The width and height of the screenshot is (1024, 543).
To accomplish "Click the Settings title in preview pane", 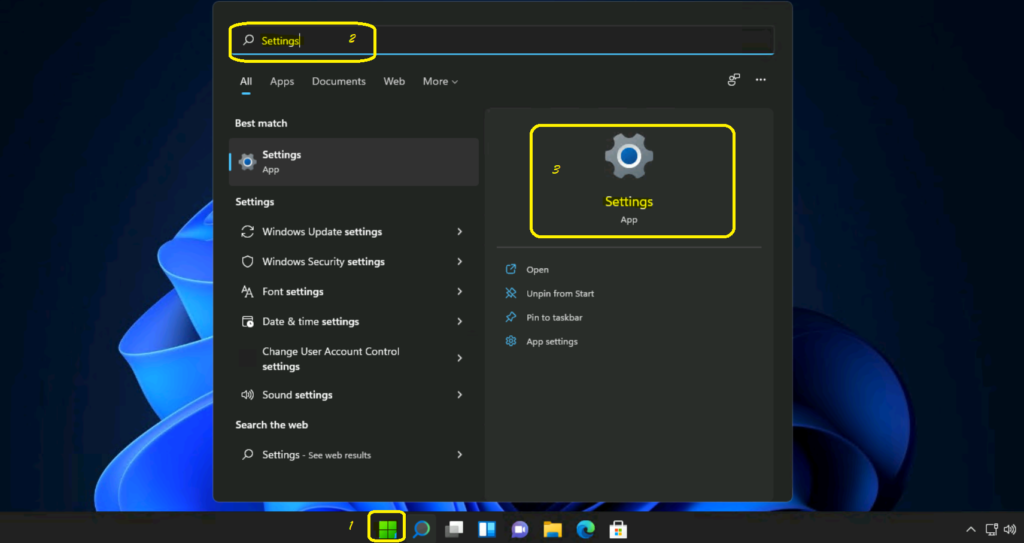I will (x=629, y=202).
